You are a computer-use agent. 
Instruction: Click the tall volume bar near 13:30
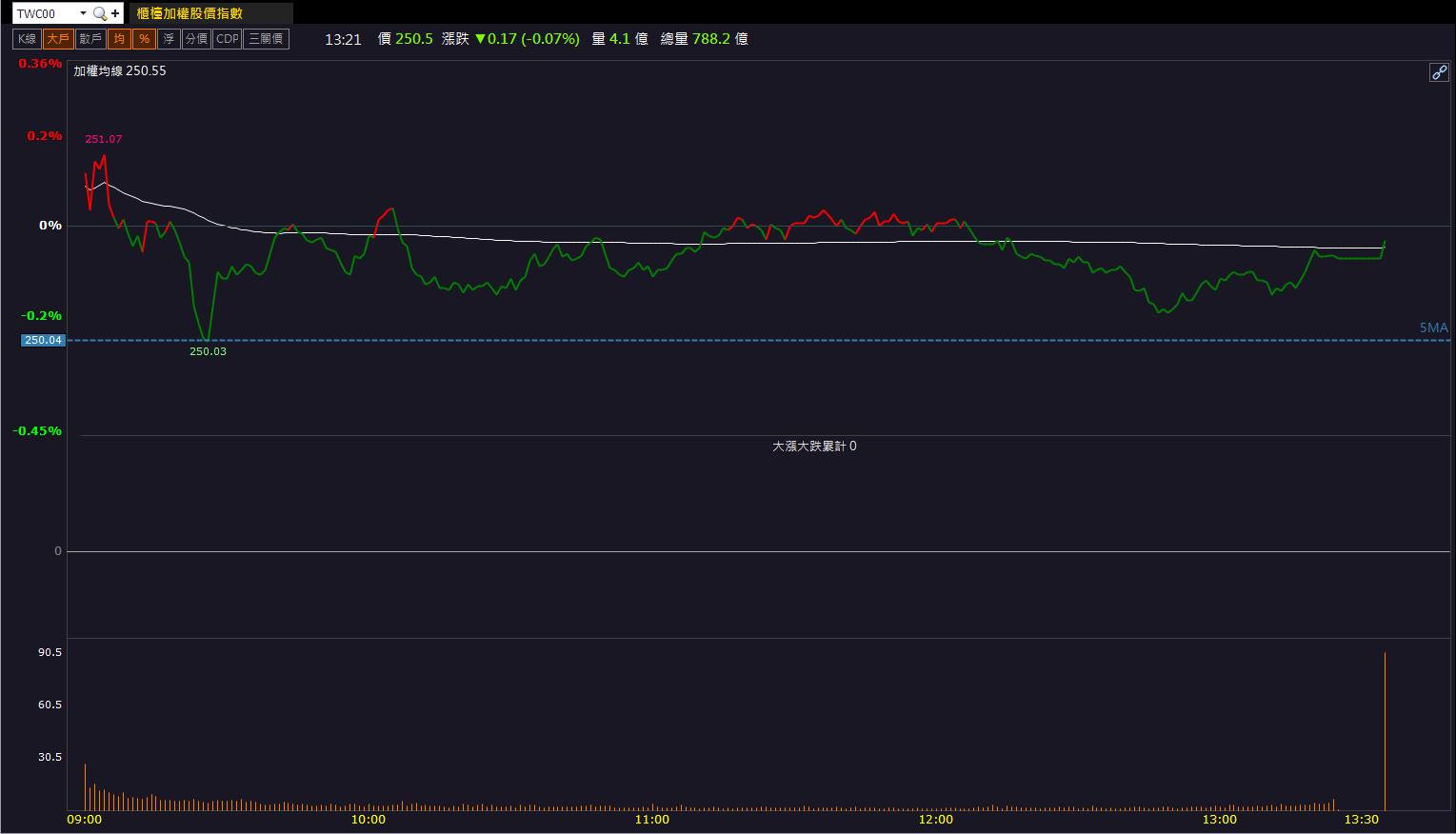pos(1385,730)
